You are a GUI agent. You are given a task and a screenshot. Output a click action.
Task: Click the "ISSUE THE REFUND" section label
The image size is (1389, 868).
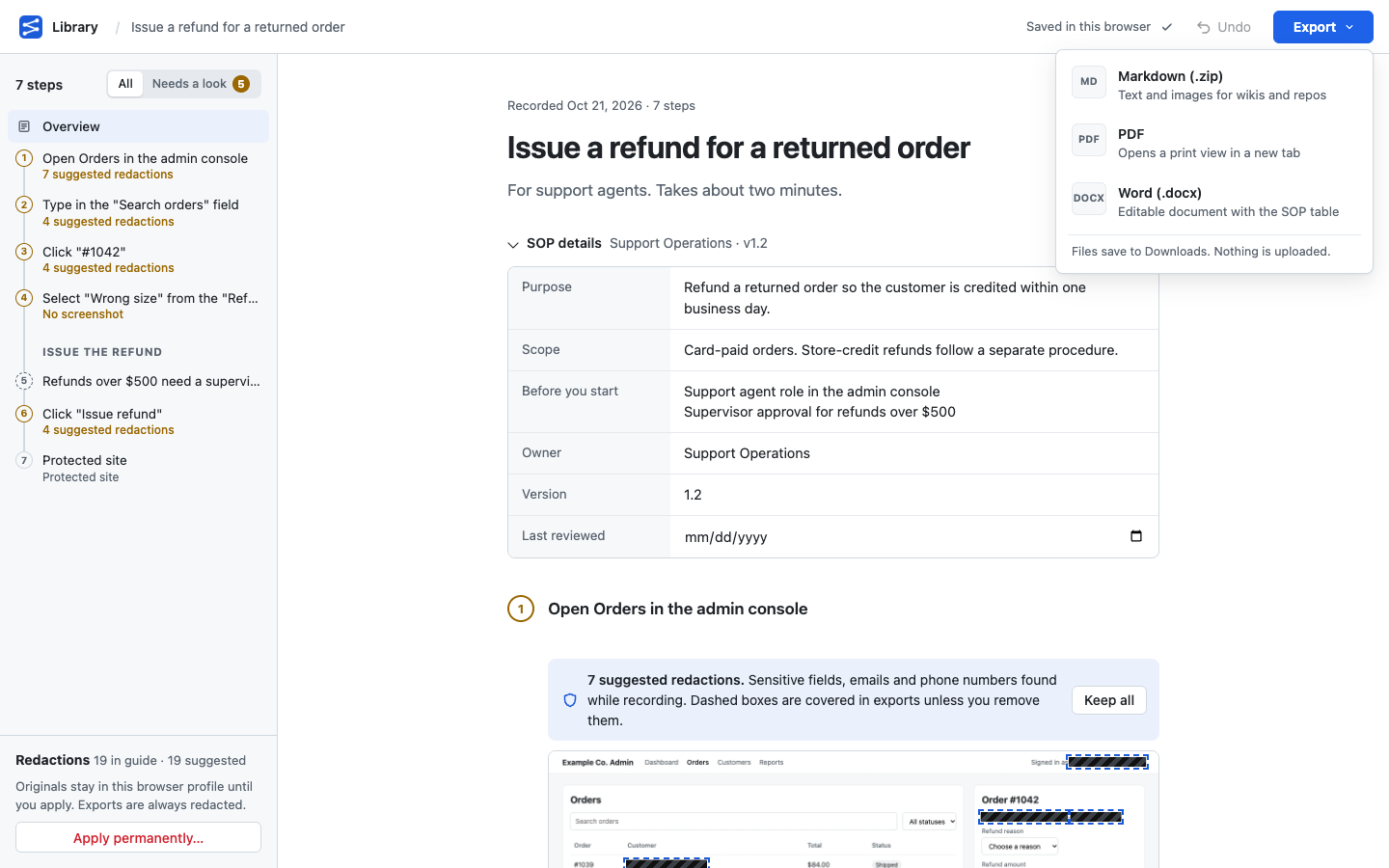click(x=102, y=352)
